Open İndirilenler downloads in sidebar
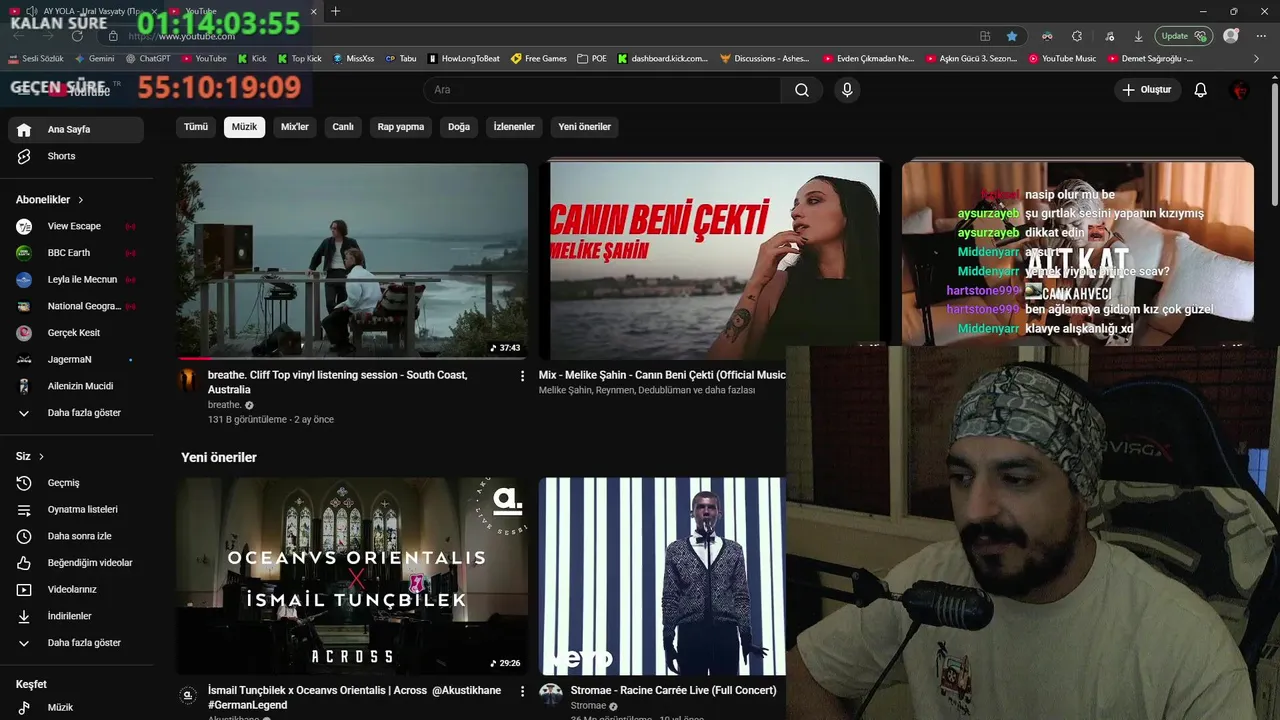1280x720 pixels. click(76, 616)
